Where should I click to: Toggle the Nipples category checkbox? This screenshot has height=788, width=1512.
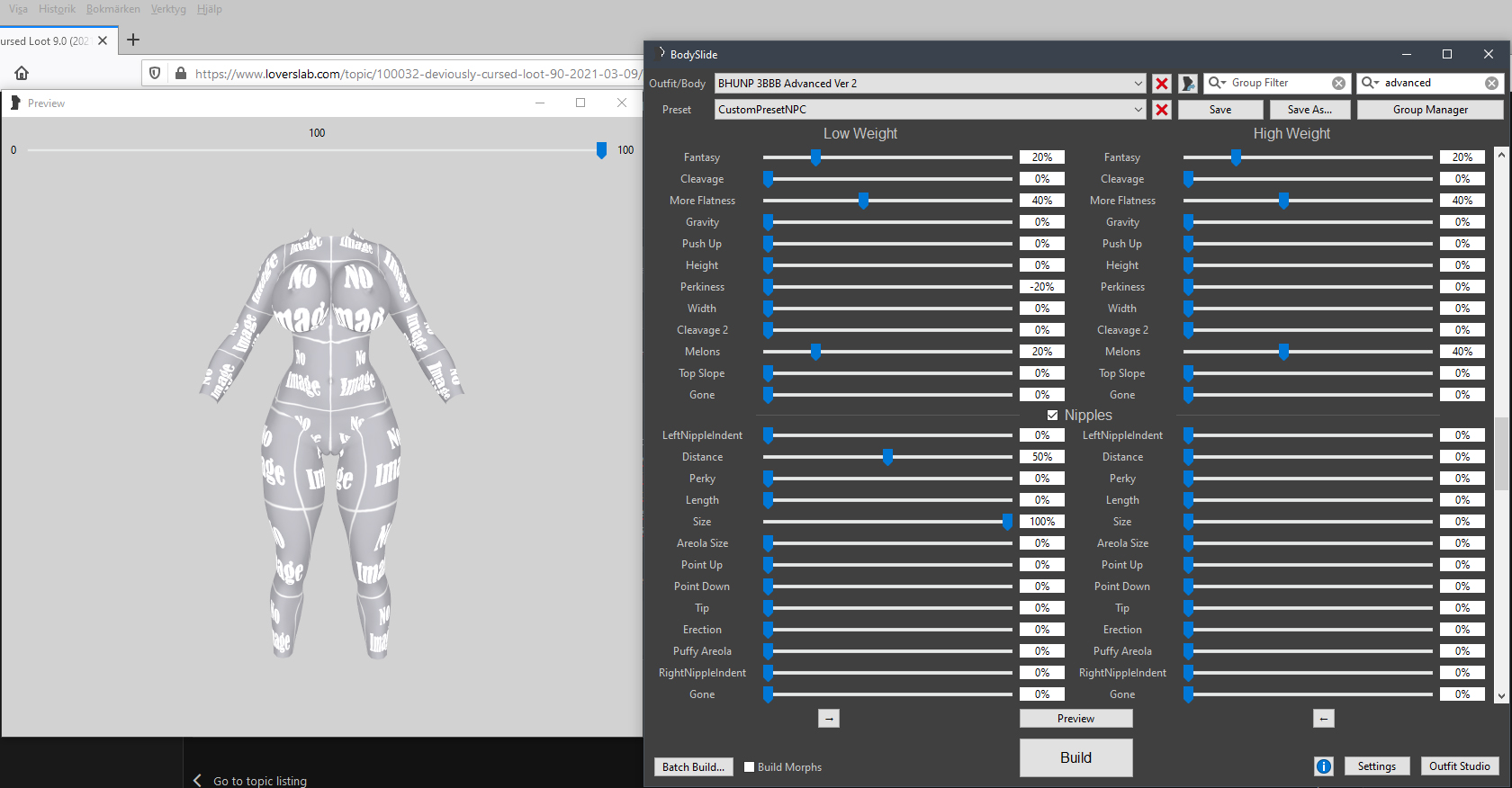(x=1052, y=416)
